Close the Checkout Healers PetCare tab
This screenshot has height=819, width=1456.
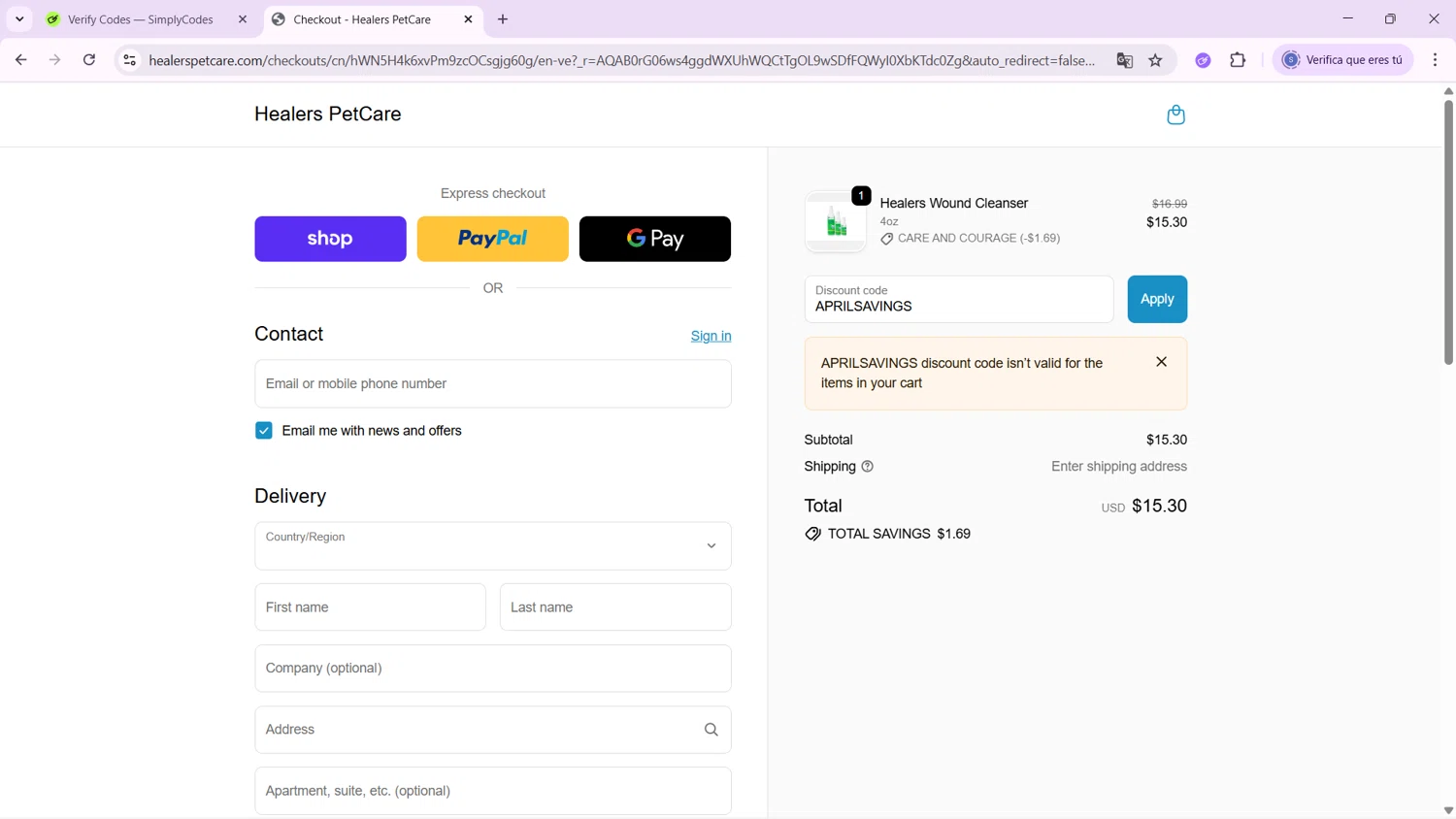[468, 19]
